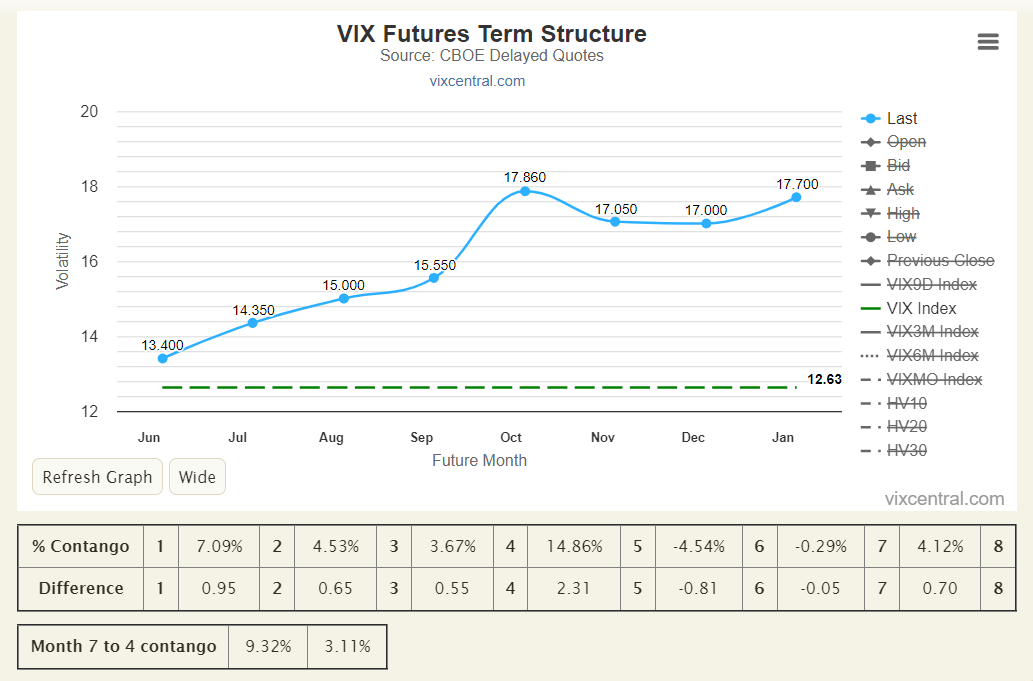The height and width of the screenshot is (681, 1033).
Task: Click the Oct 17.860 data point
Action: (525, 191)
